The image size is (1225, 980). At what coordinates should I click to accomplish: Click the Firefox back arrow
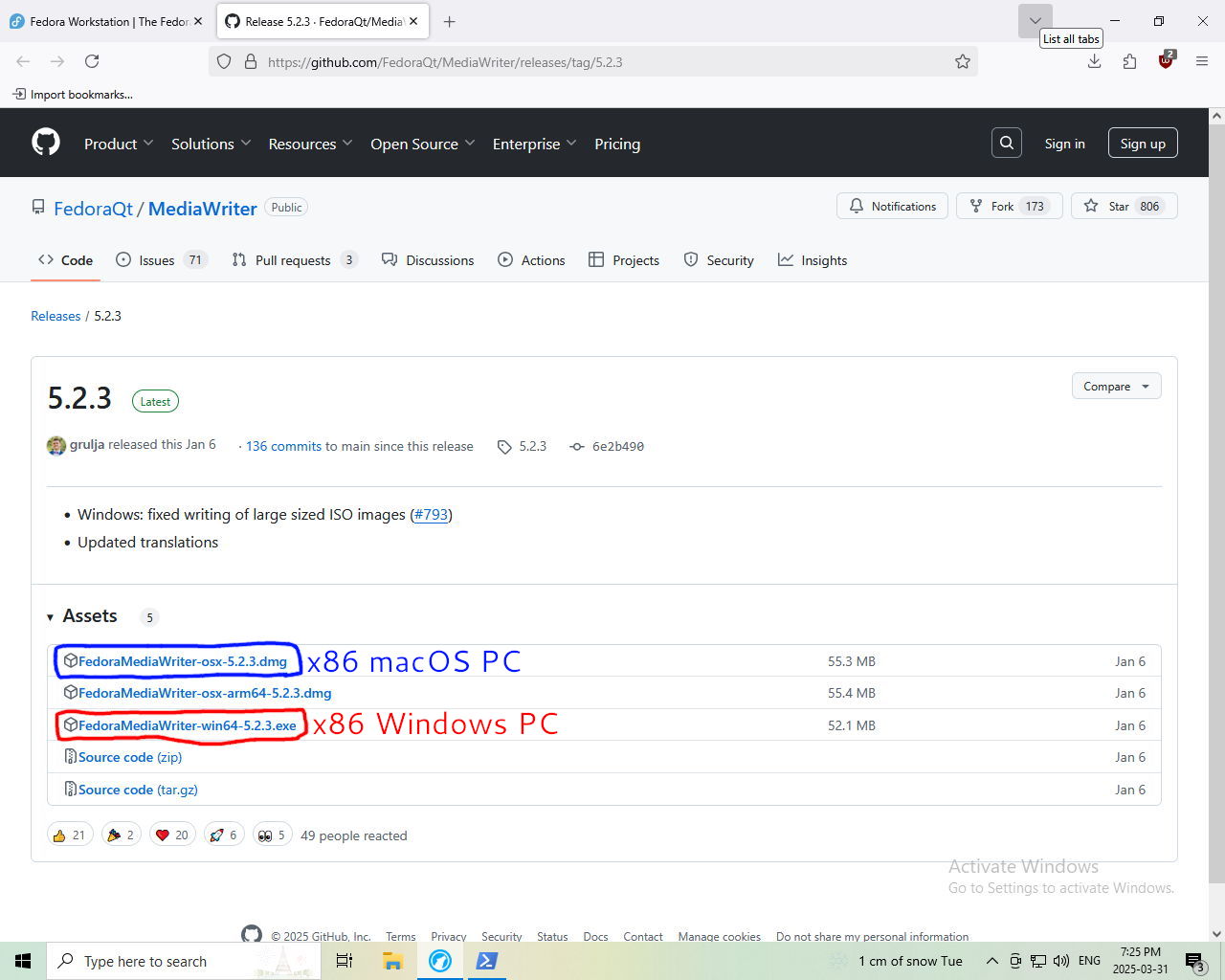(x=23, y=61)
